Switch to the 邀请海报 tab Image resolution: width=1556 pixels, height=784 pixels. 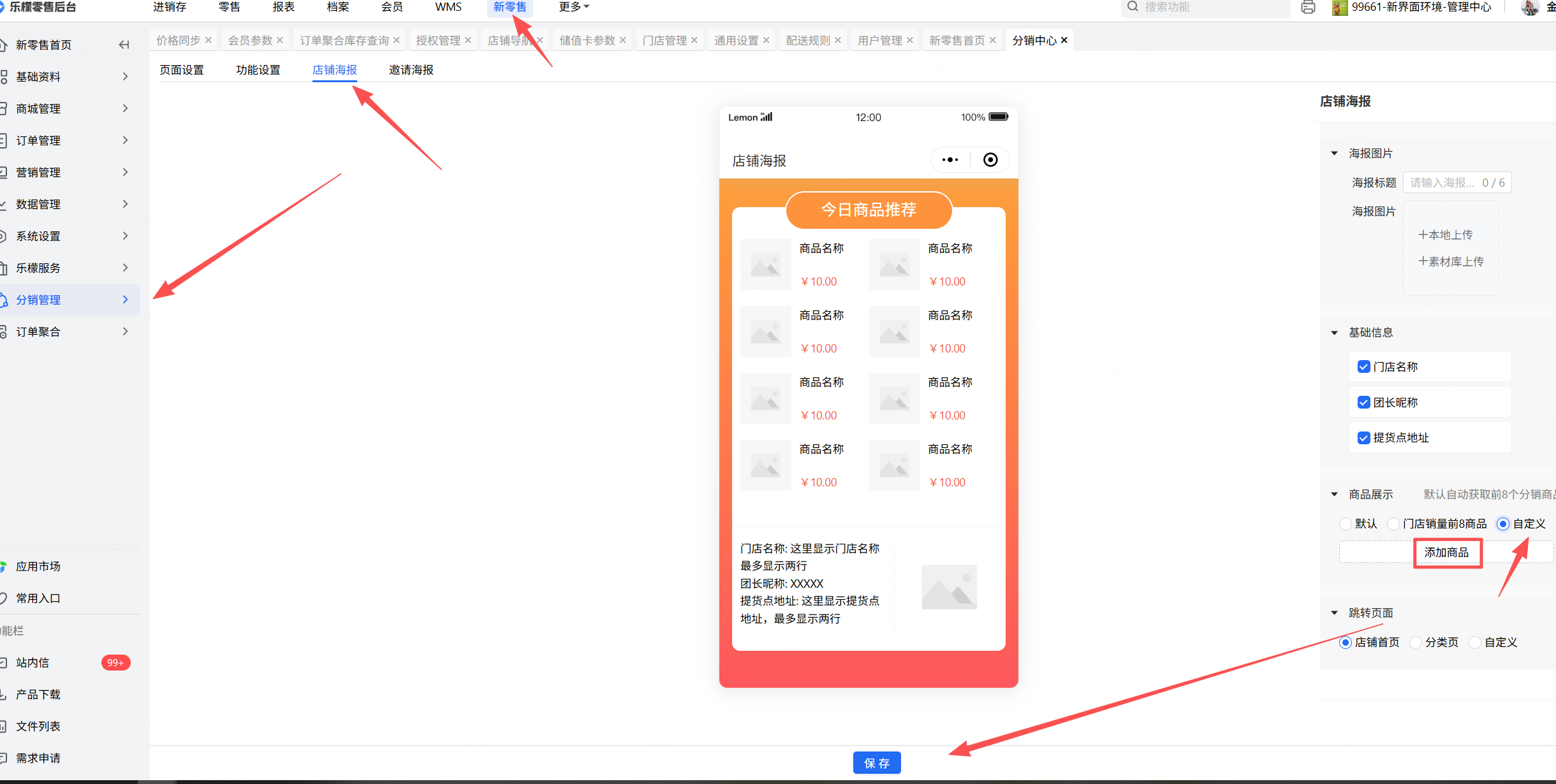(411, 70)
